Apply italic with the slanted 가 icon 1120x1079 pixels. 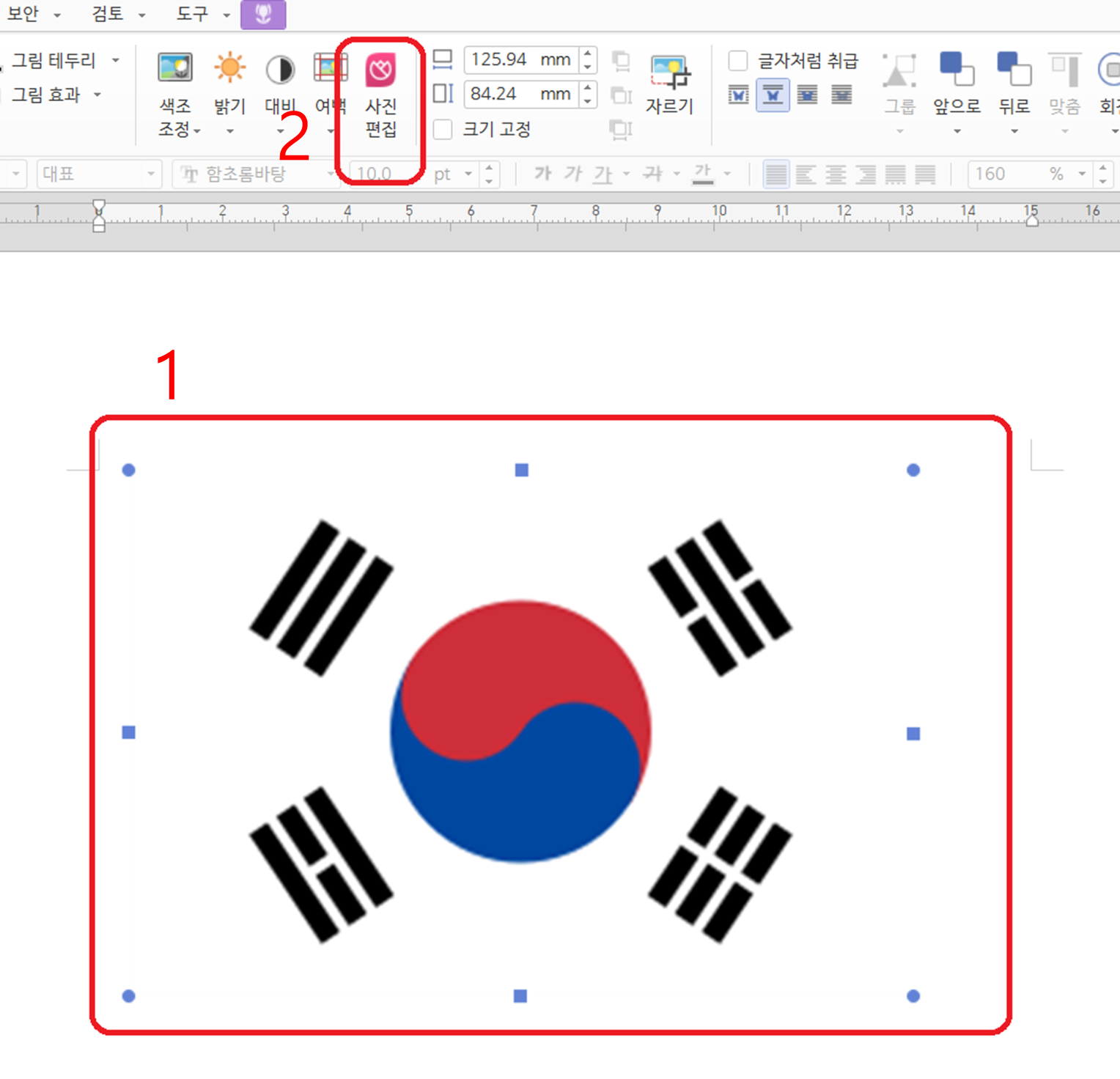click(x=573, y=174)
